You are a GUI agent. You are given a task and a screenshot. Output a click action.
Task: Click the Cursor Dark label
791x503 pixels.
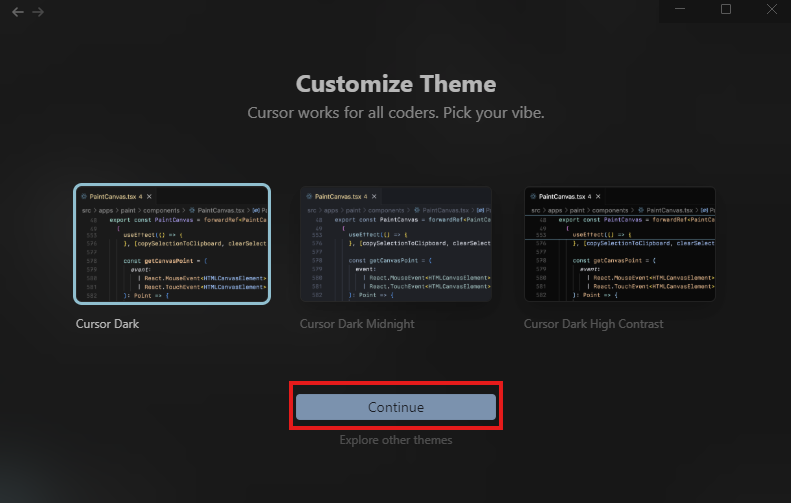click(x=107, y=324)
